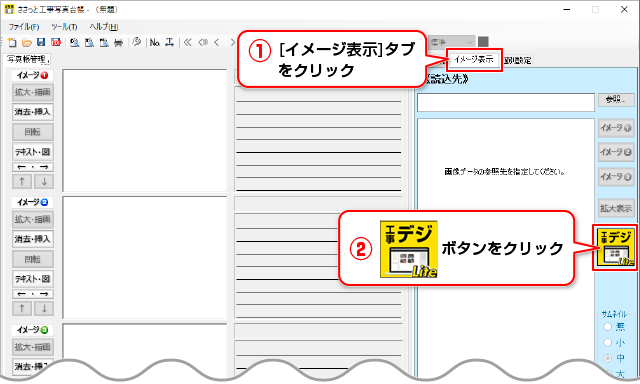Screen dimensions: 640x384
Task: Create a new photo album file
Action: click(x=12, y=42)
